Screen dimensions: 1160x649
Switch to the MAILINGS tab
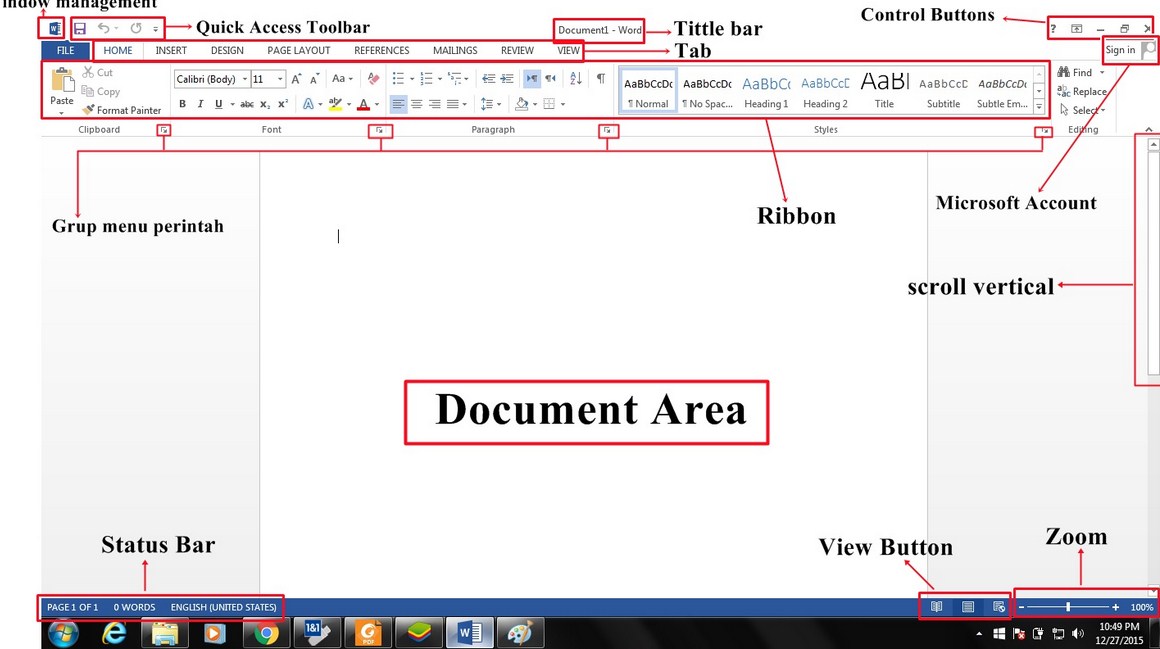[455, 50]
